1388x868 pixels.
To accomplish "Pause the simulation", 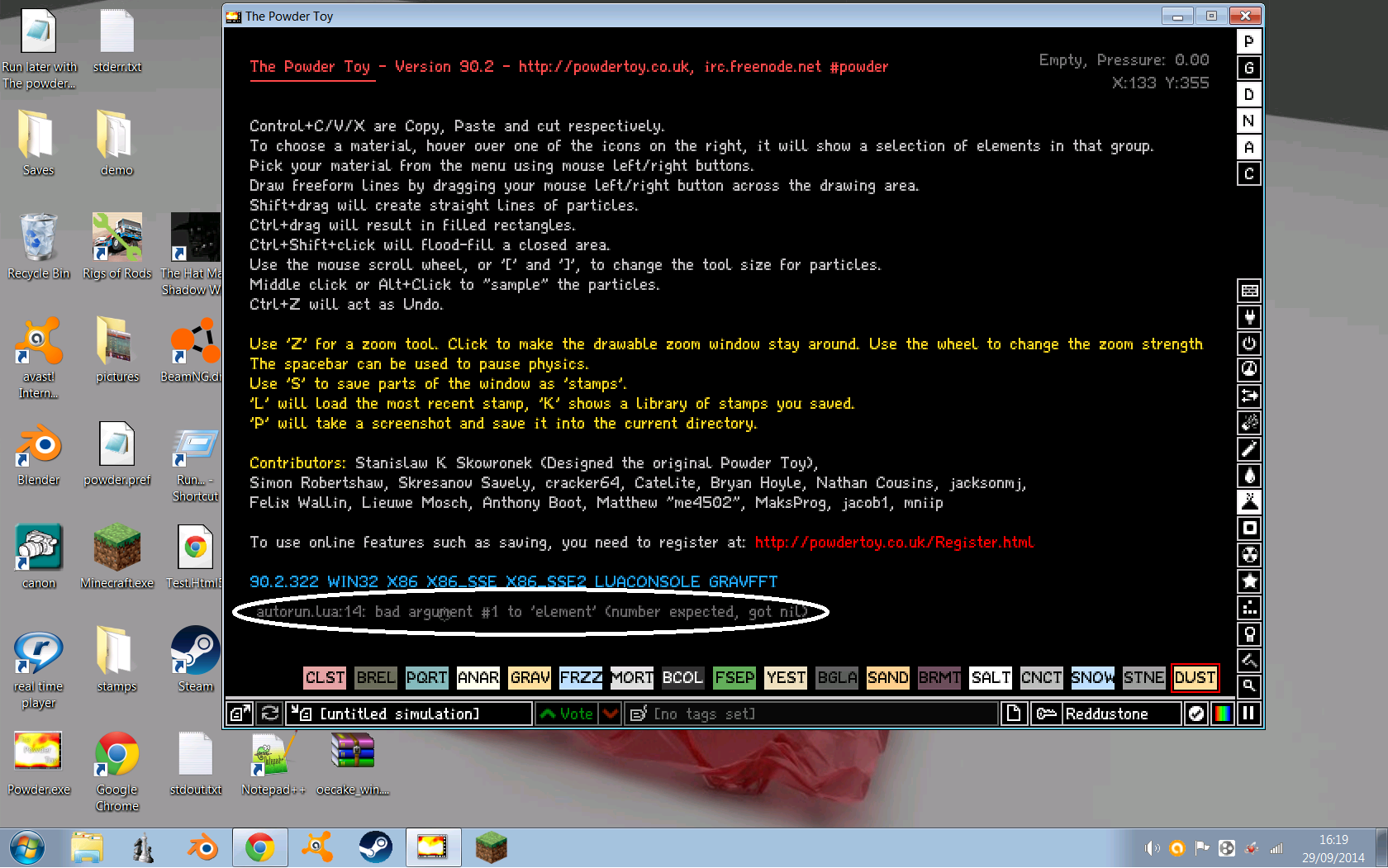I will click(1249, 714).
